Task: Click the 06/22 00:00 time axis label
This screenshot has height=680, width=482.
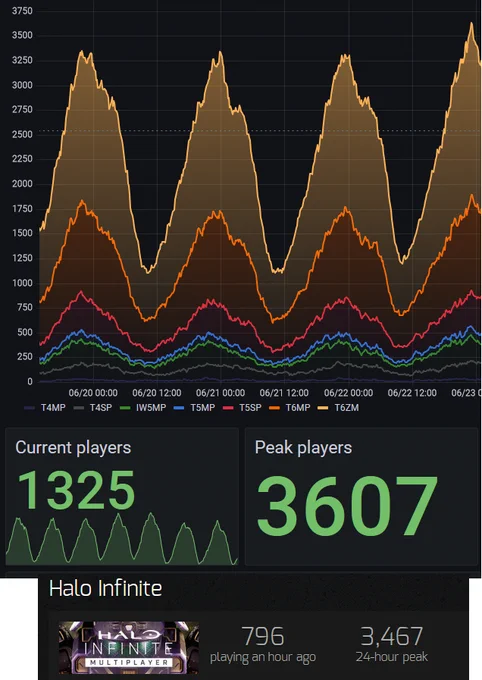Action: (348, 393)
